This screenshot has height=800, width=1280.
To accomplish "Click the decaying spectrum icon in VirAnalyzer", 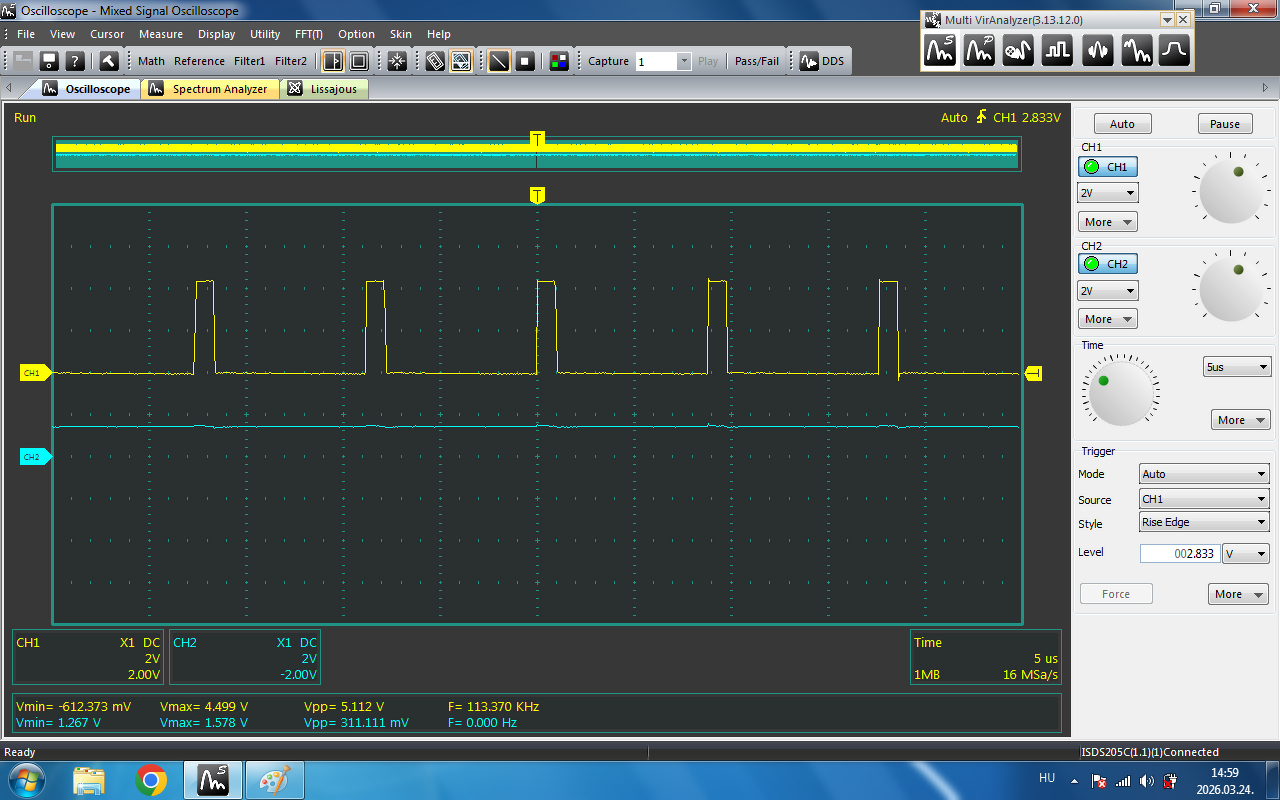I will tap(1136, 49).
